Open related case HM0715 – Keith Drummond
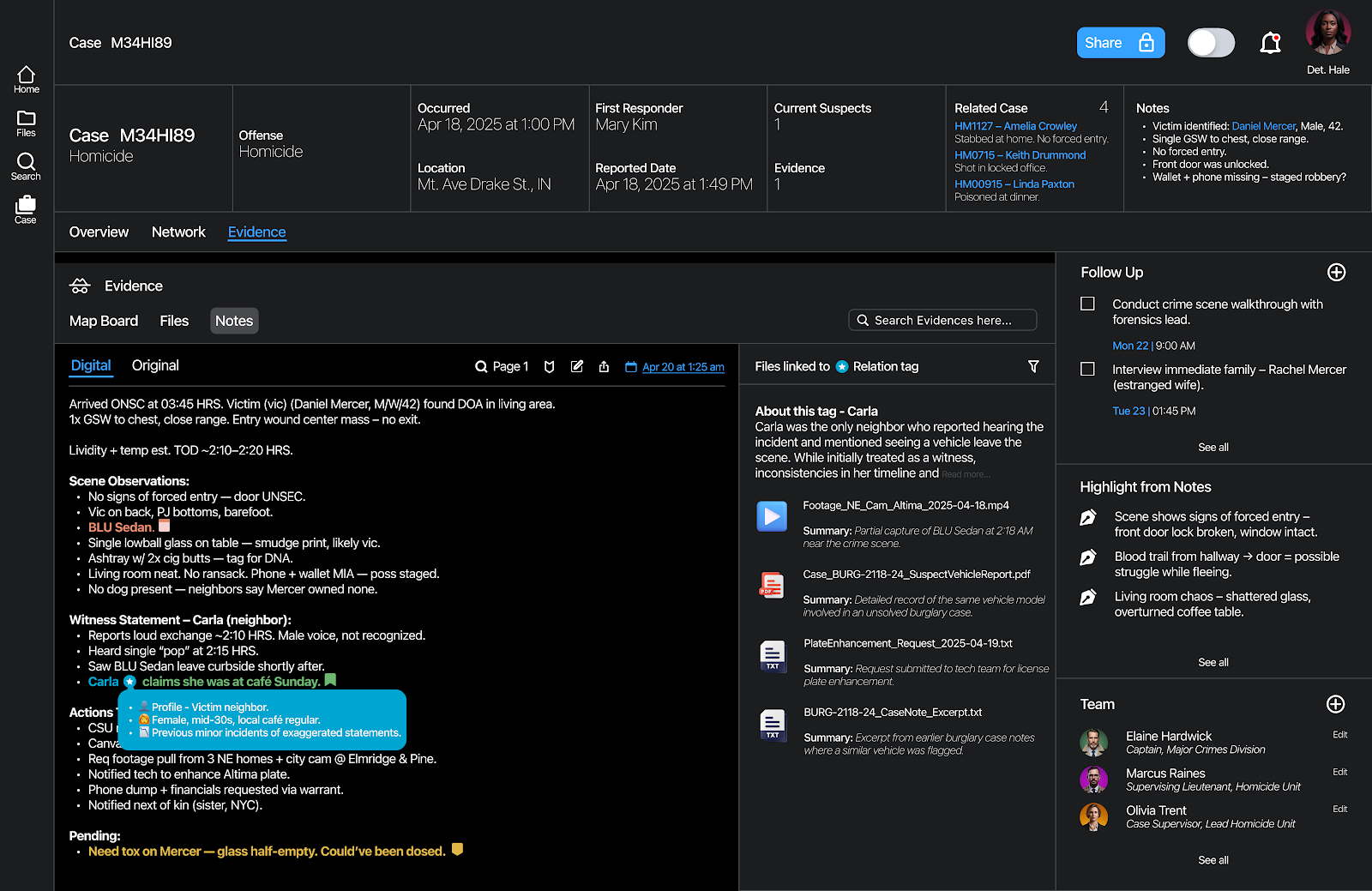This screenshot has width=1372, height=891. pyautogui.click(x=1020, y=155)
